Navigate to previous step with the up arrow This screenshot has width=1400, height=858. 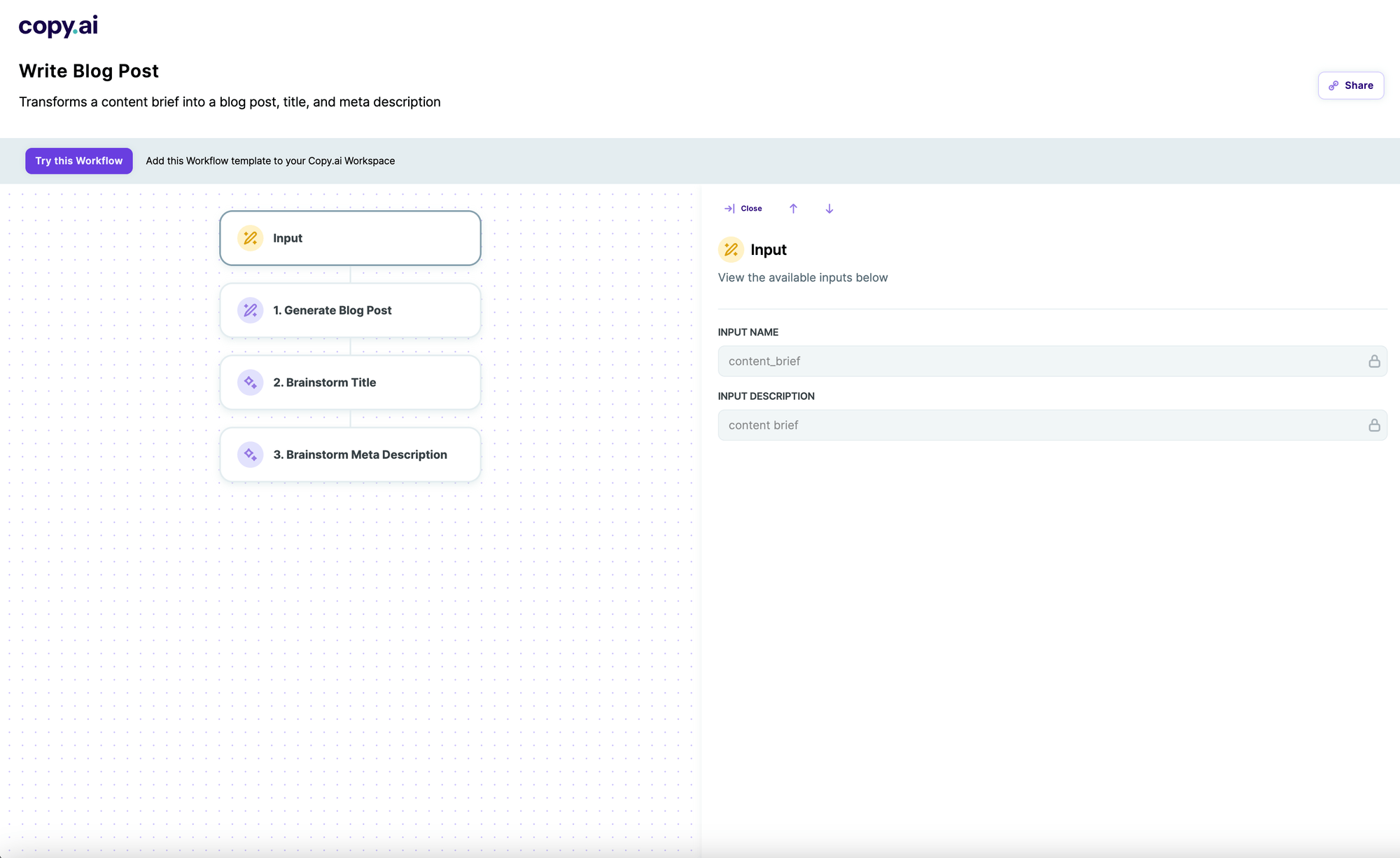coord(793,208)
